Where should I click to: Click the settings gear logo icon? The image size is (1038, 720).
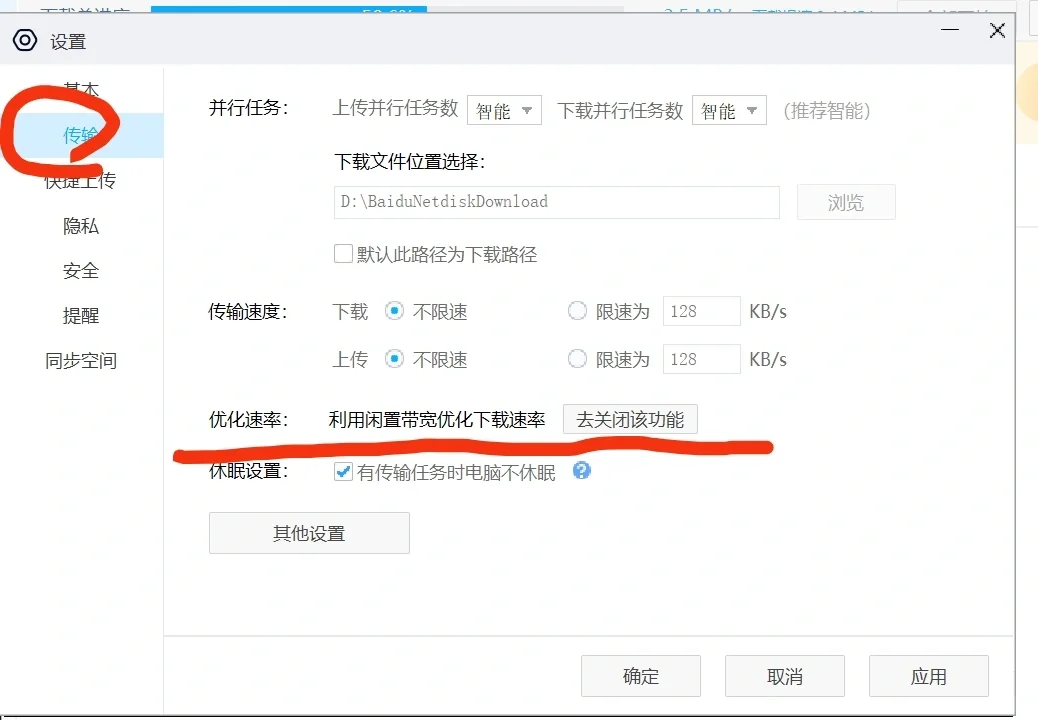point(25,41)
